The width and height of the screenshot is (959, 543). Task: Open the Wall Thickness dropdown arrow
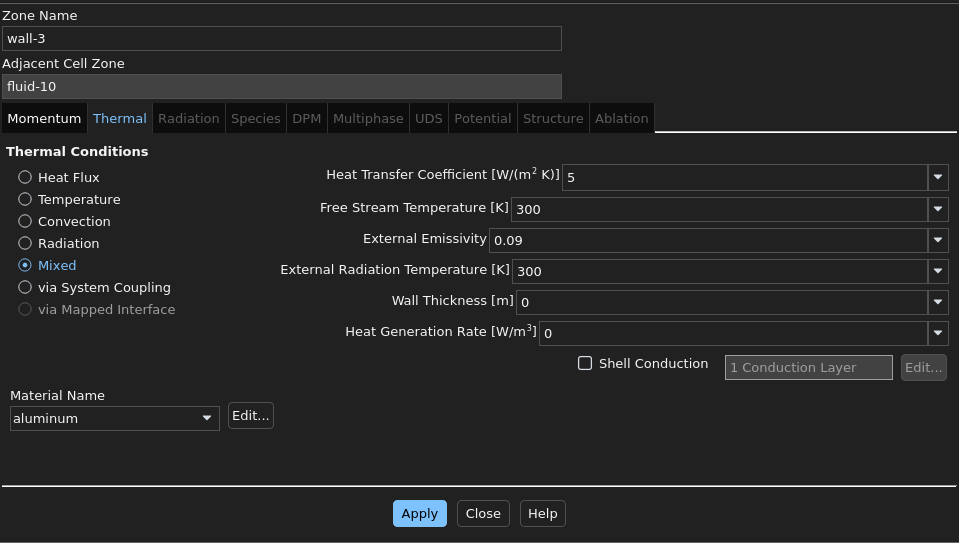pos(937,302)
